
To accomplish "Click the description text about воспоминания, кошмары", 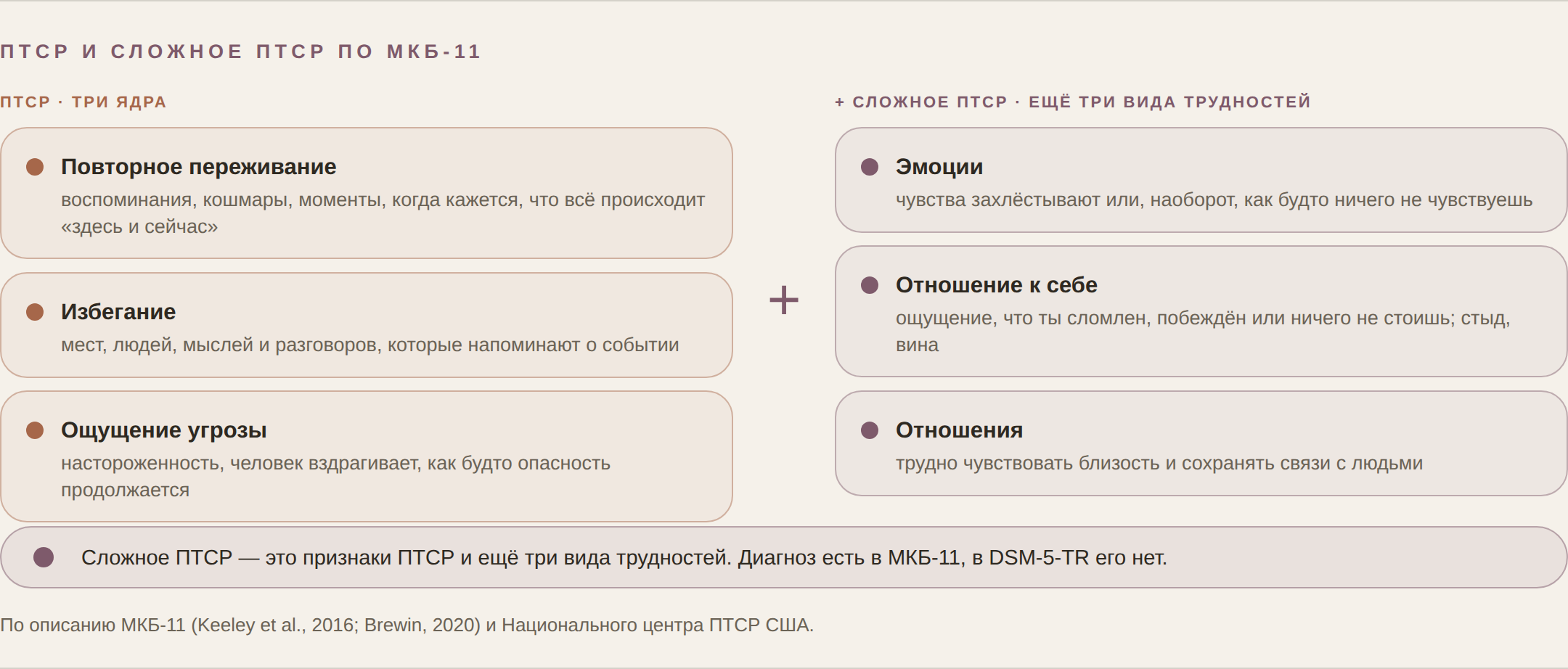I will click(383, 213).
